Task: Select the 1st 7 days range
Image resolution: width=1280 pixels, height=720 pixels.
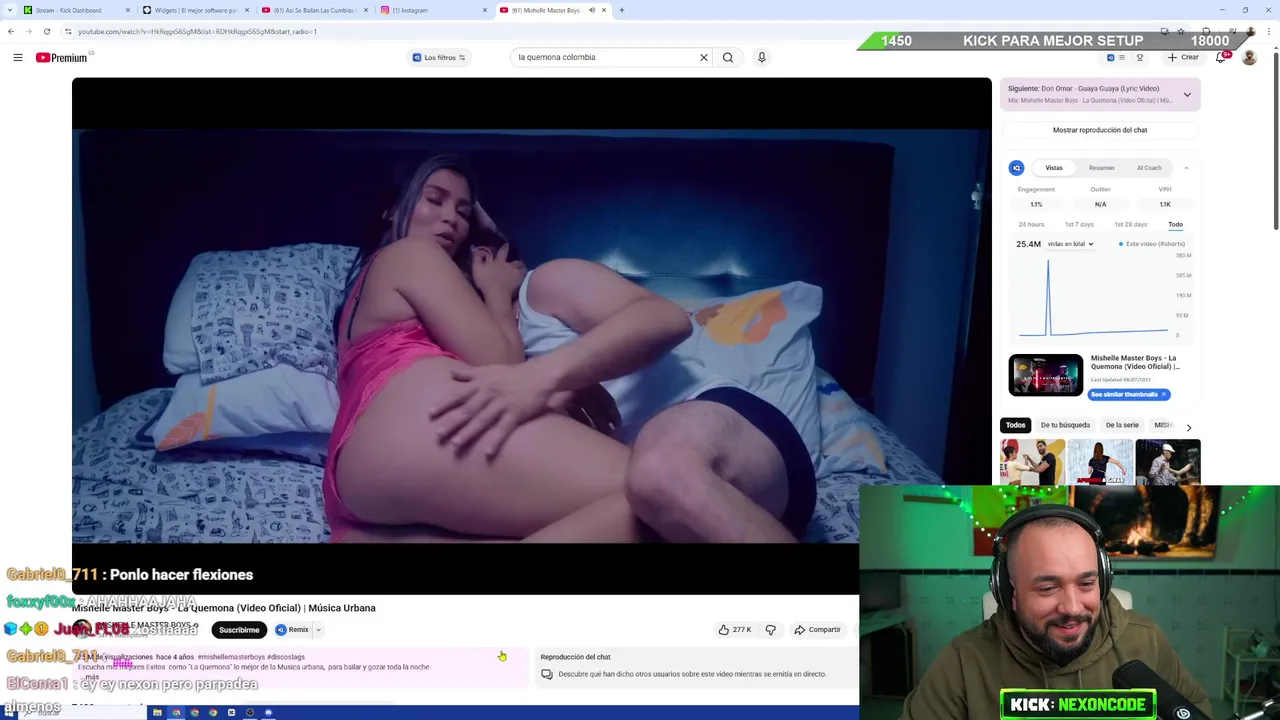Action: click(x=1079, y=225)
